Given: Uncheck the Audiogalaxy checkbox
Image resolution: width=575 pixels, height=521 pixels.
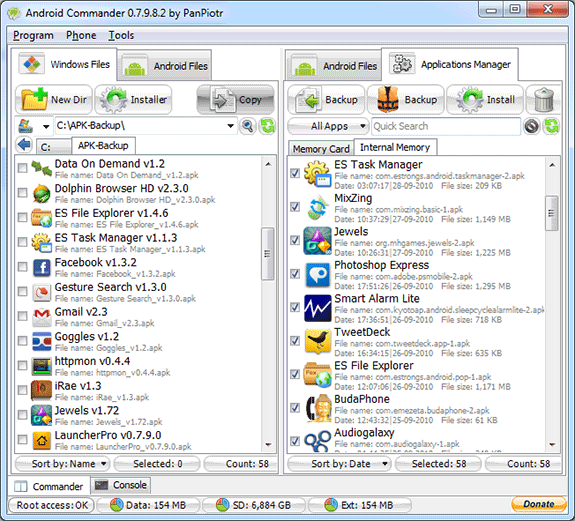Looking at the screenshot, I should (x=295, y=441).
